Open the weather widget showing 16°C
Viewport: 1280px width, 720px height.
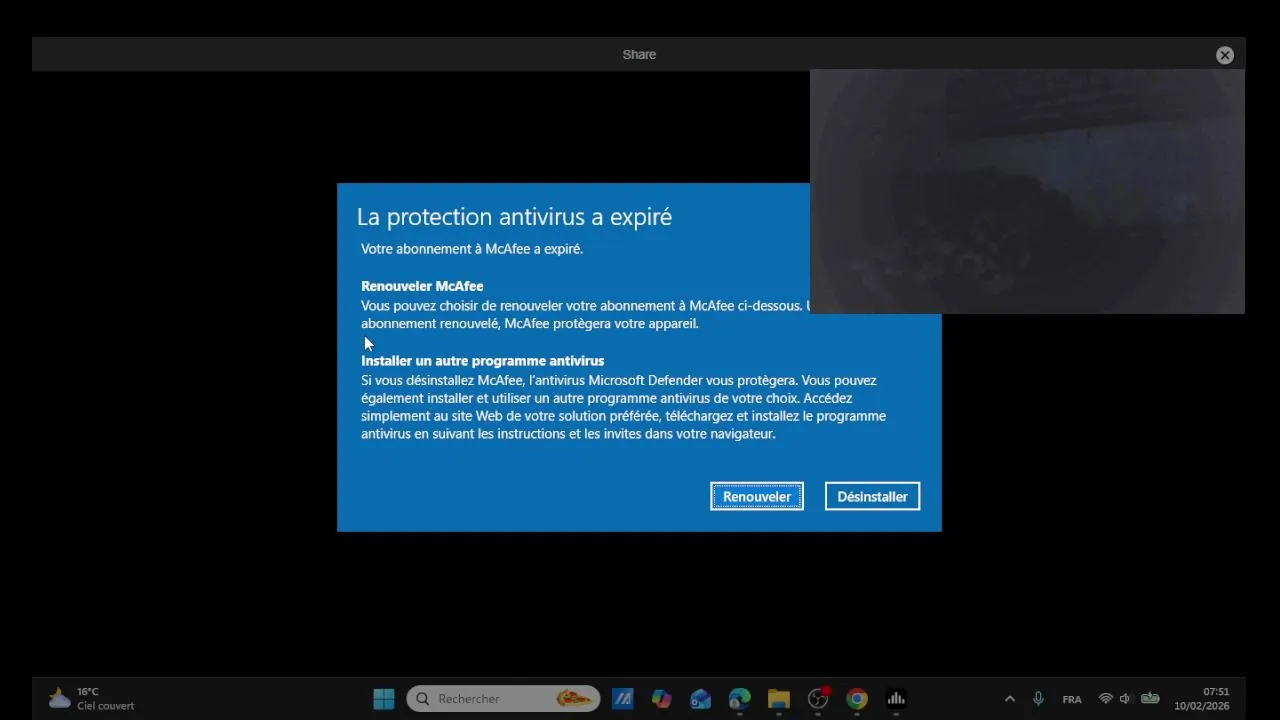[90, 699]
